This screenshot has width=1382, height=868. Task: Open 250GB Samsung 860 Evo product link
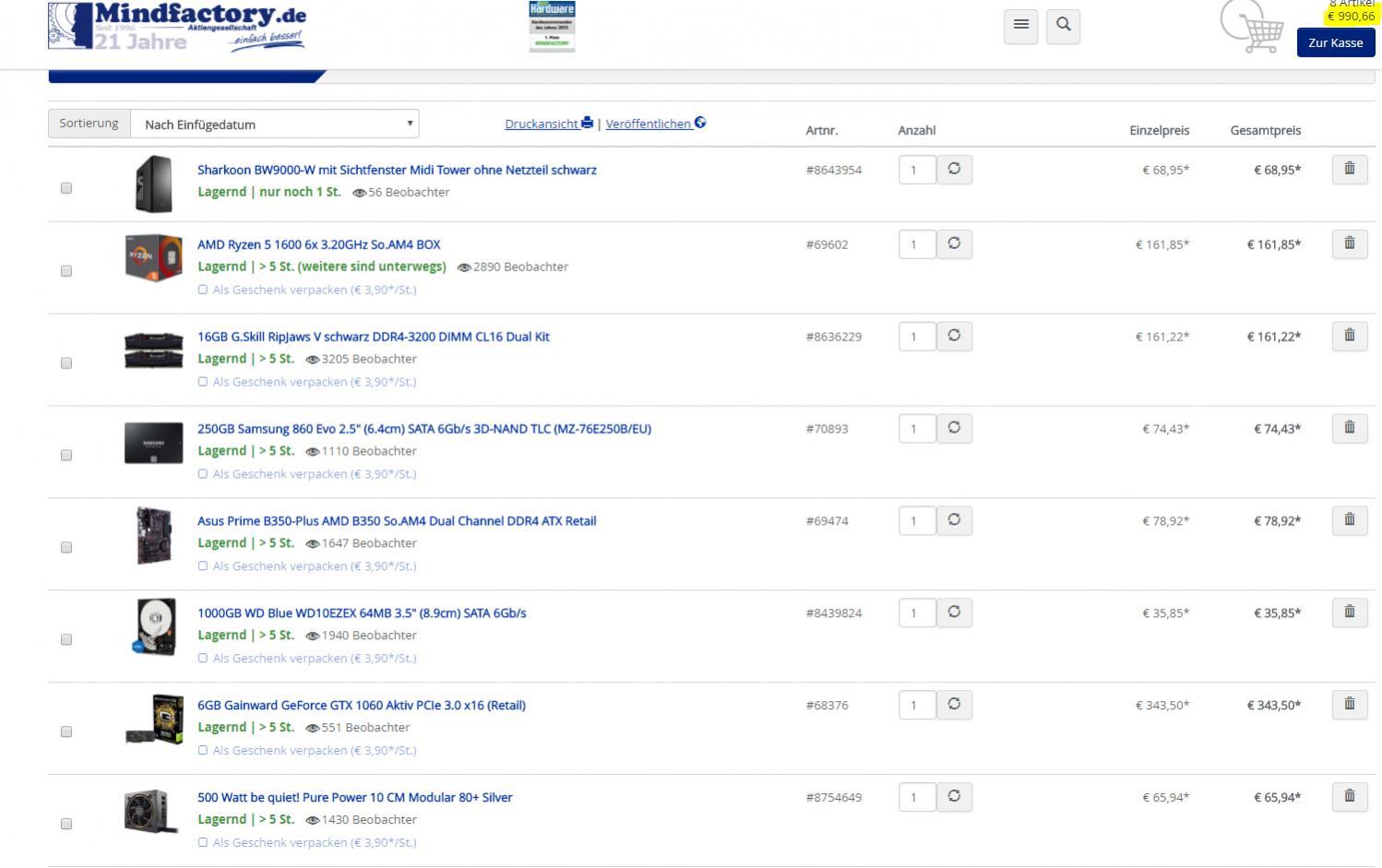(424, 429)
